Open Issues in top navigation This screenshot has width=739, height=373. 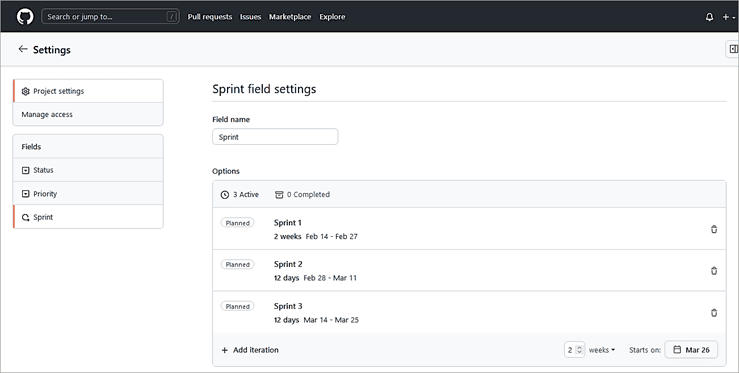pyautogui.click(x=250, y=17)
